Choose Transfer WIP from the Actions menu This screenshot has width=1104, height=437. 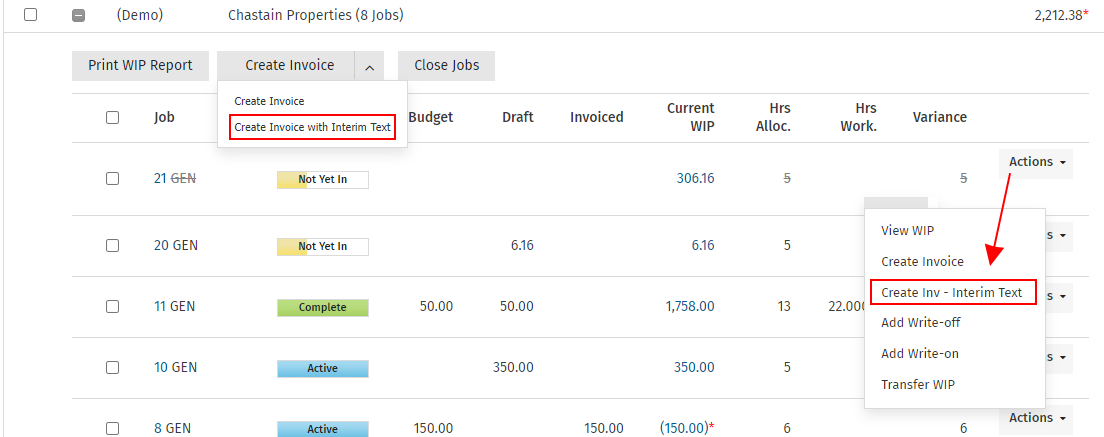(920, 384)
